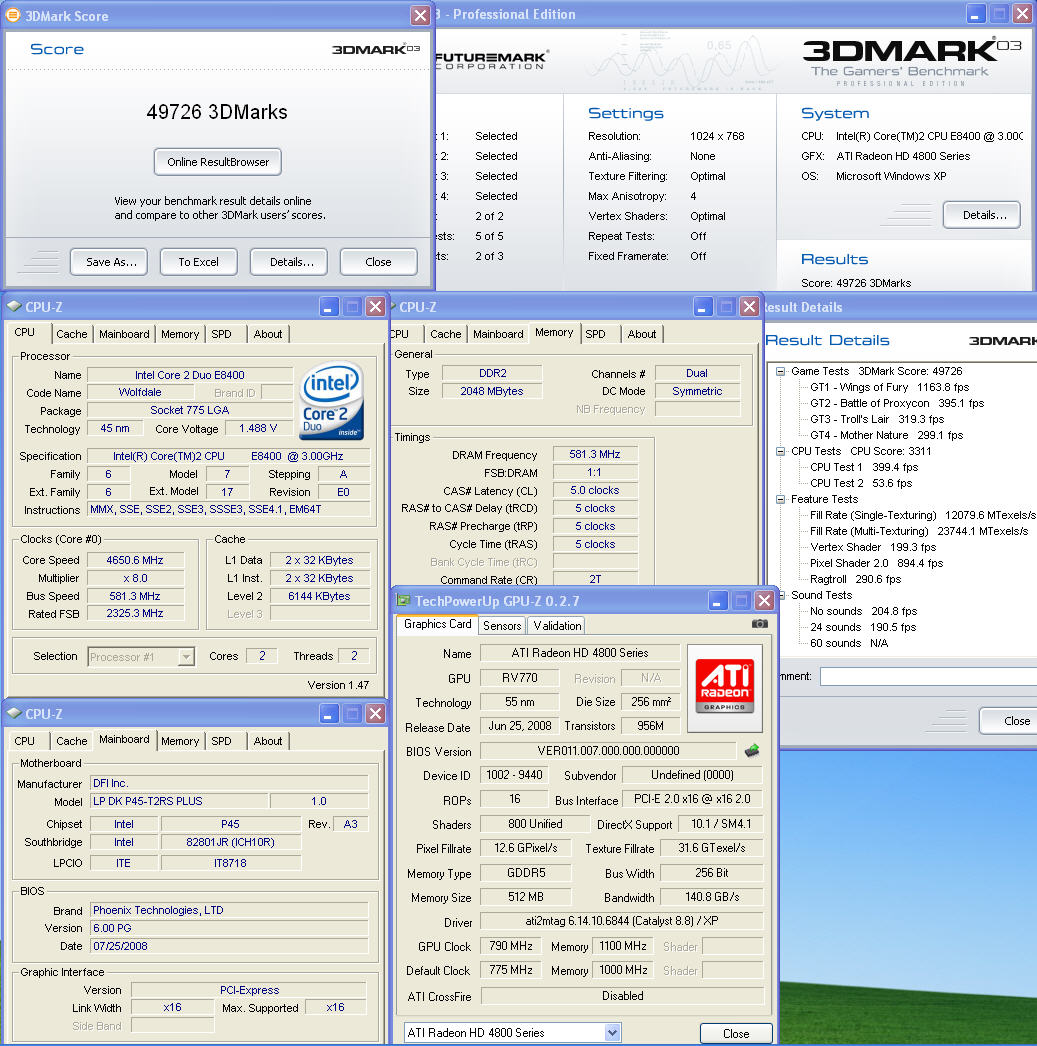Click the Intel Core 2 Duo logo in CPU-Z
Screen dimensions: 1037x1046
331,400
